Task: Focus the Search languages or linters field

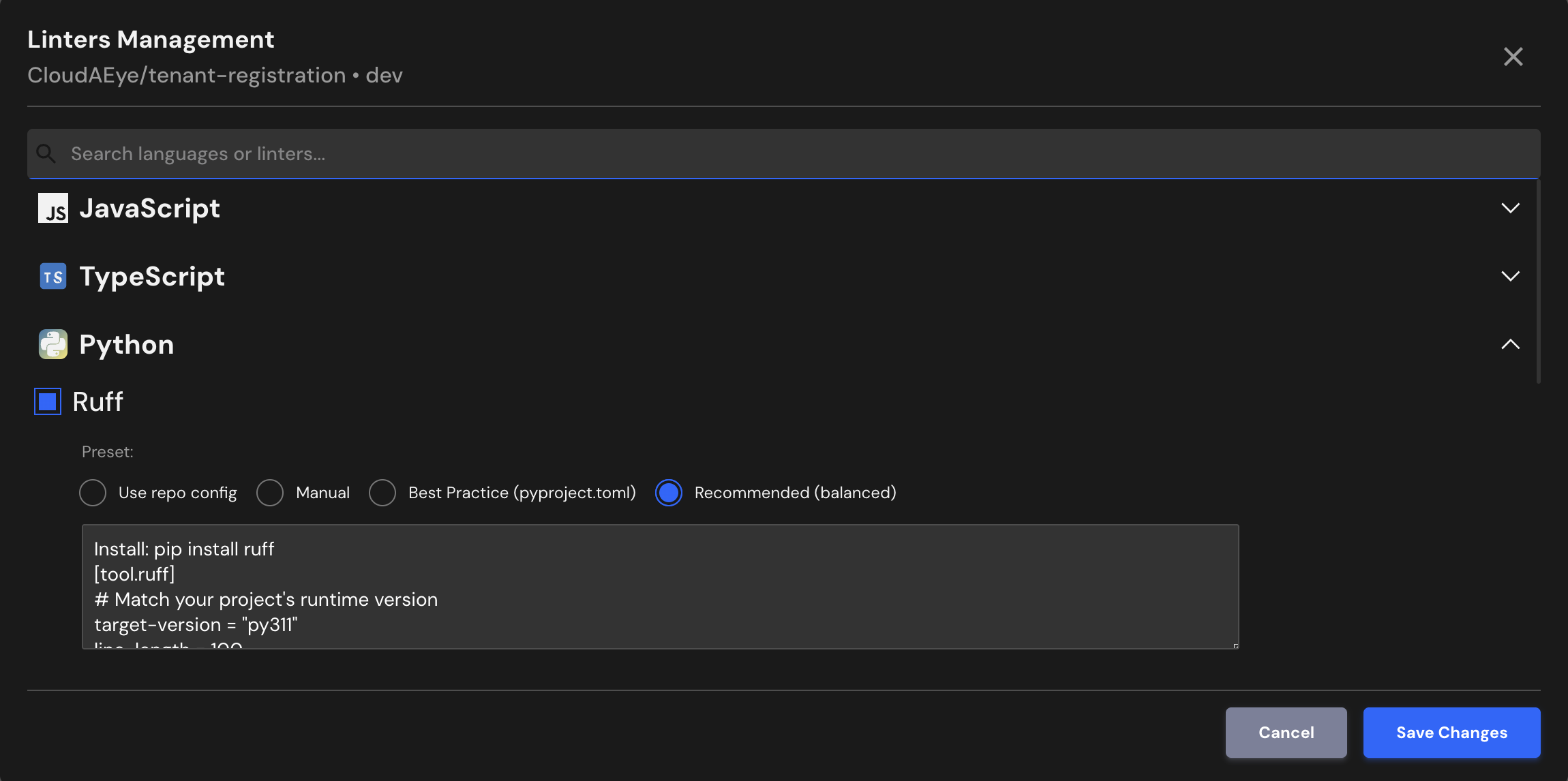Action: tap(784, 154)
